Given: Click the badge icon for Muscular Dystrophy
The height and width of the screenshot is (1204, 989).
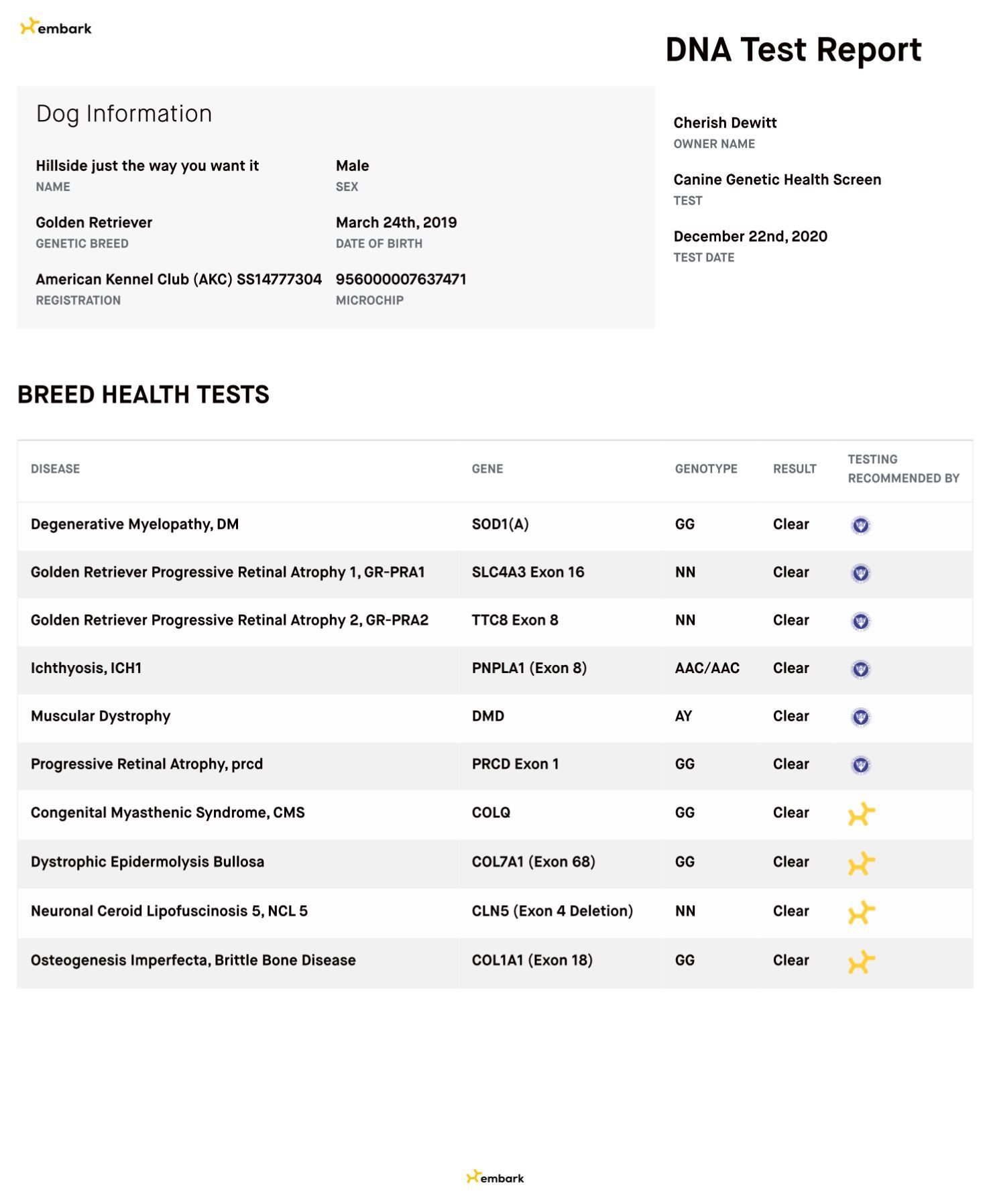Looking at the screenshot, I should pos(861,717).
